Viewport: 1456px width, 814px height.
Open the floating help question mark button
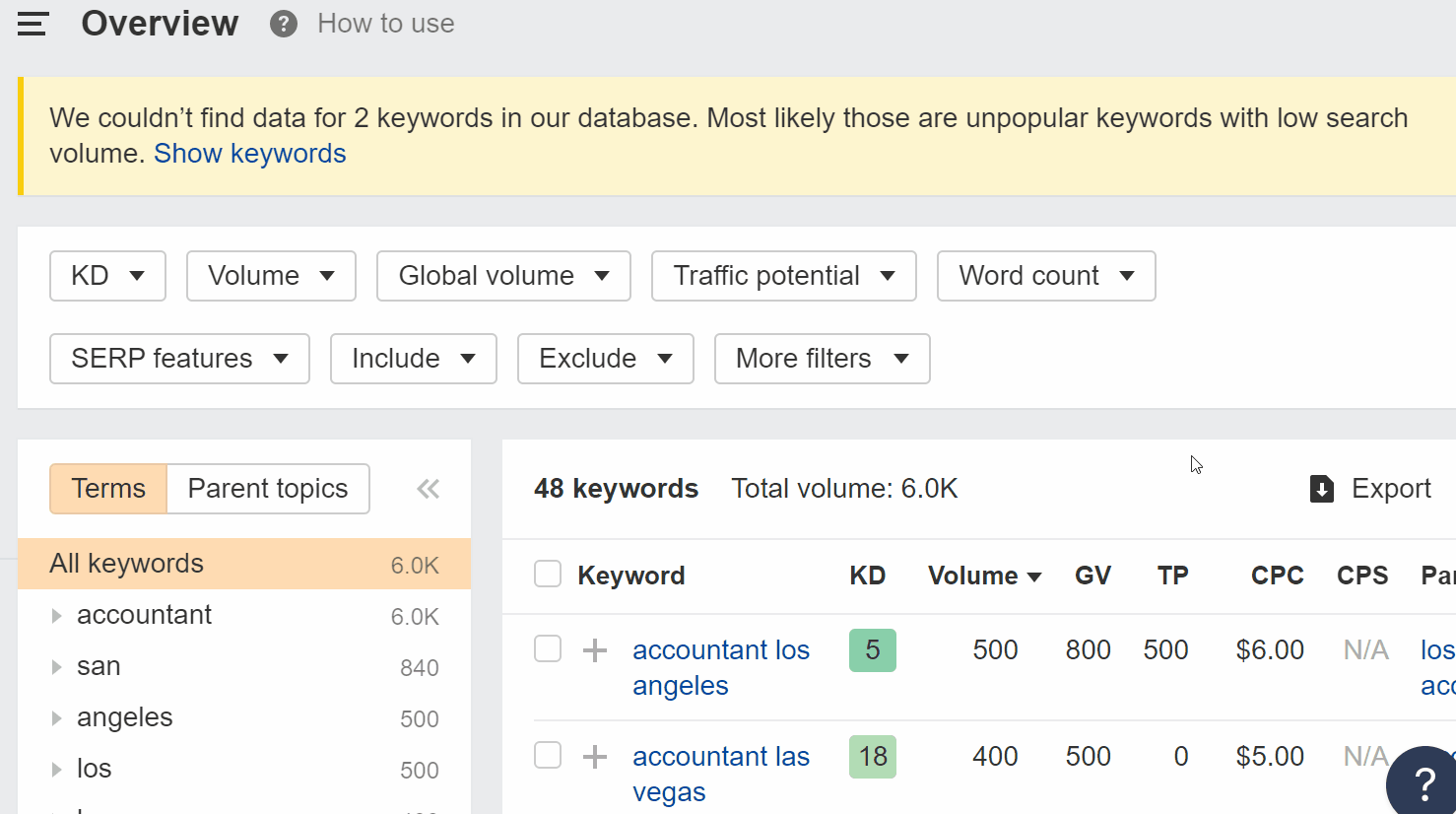click(x=1423, y=781)
